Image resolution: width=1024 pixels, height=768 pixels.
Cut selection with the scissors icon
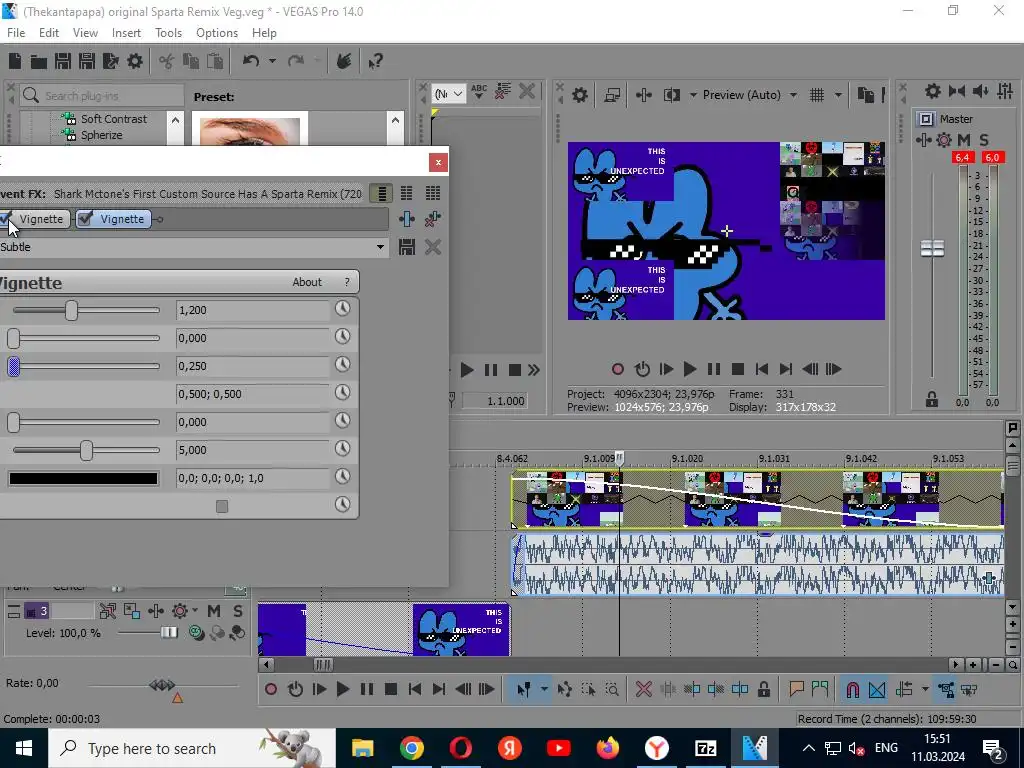point(167,61)
